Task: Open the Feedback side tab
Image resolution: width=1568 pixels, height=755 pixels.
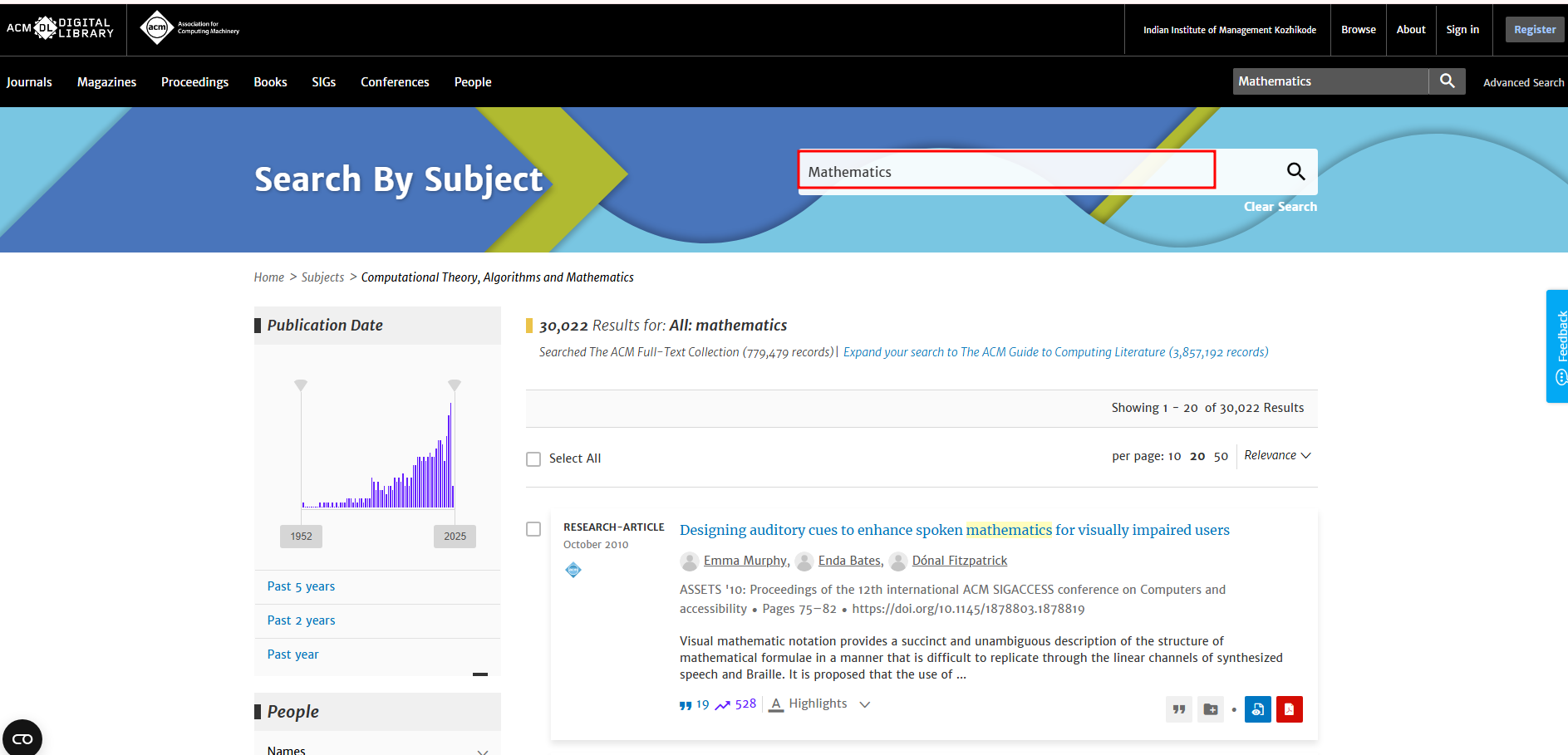Action: (1558, 346)
